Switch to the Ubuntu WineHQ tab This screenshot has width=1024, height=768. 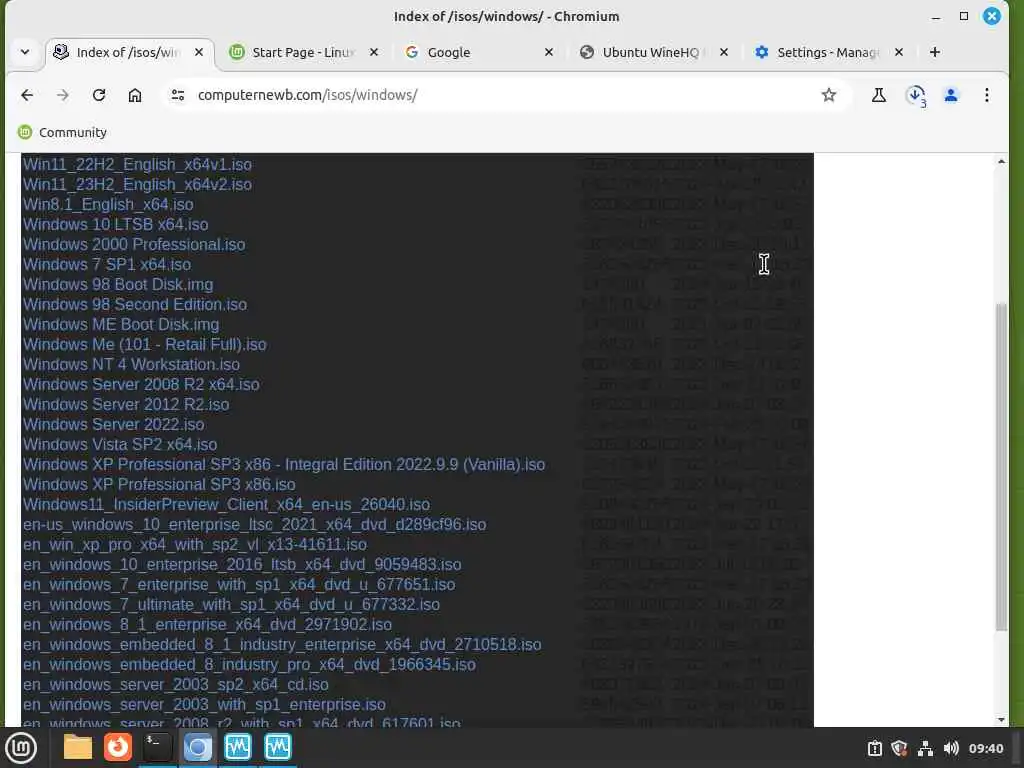tap(654, 52)
